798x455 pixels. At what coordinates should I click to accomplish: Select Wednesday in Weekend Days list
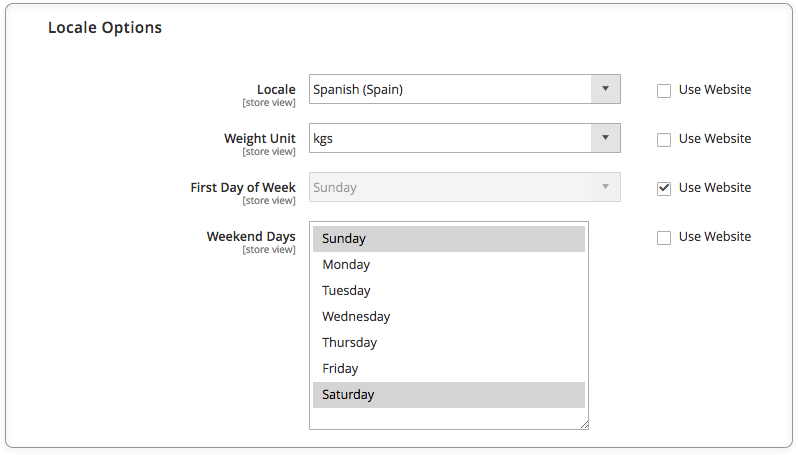[x=449, y=317]
